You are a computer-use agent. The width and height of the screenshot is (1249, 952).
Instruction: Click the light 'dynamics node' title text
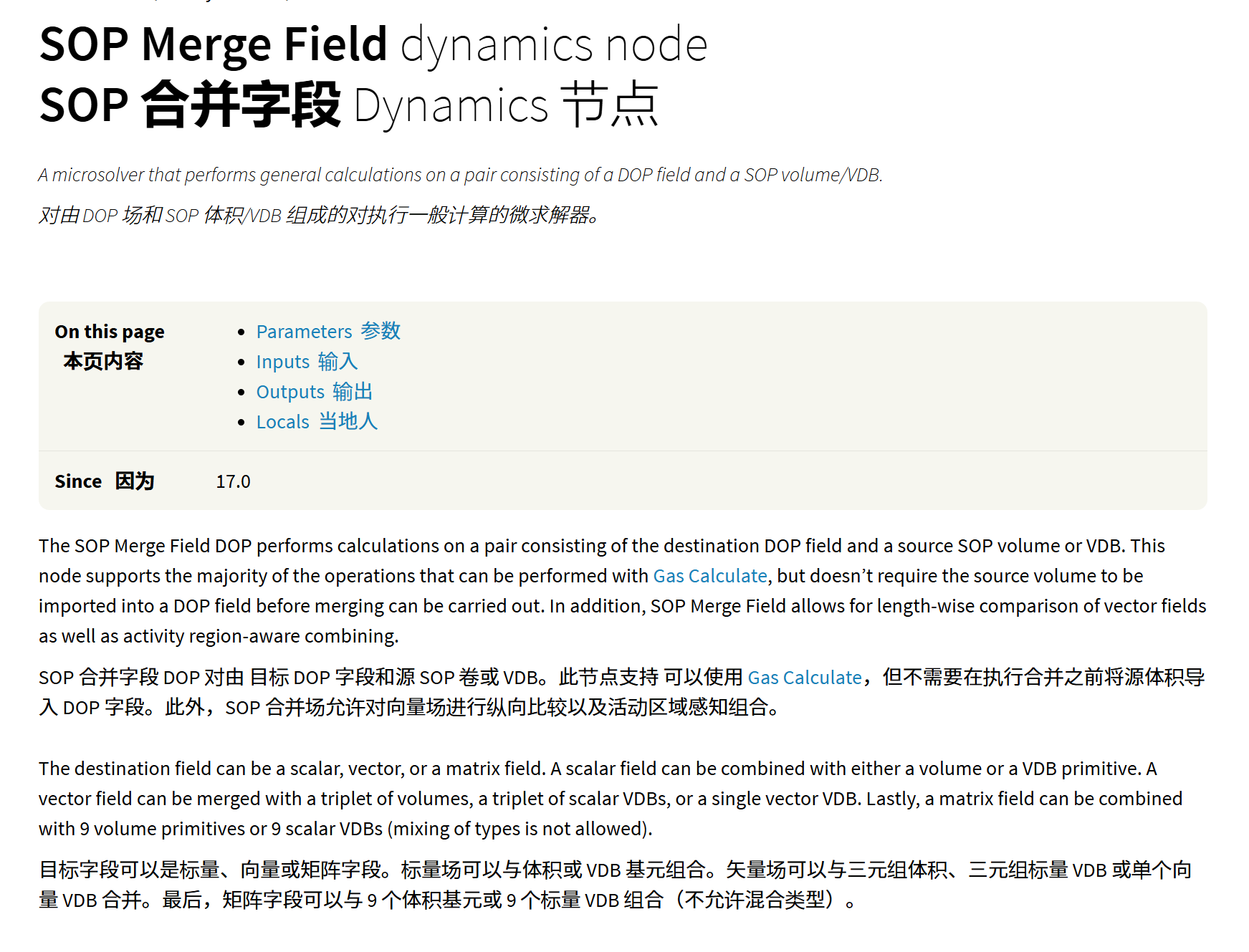pyautogui.click(x=554, y=44)
